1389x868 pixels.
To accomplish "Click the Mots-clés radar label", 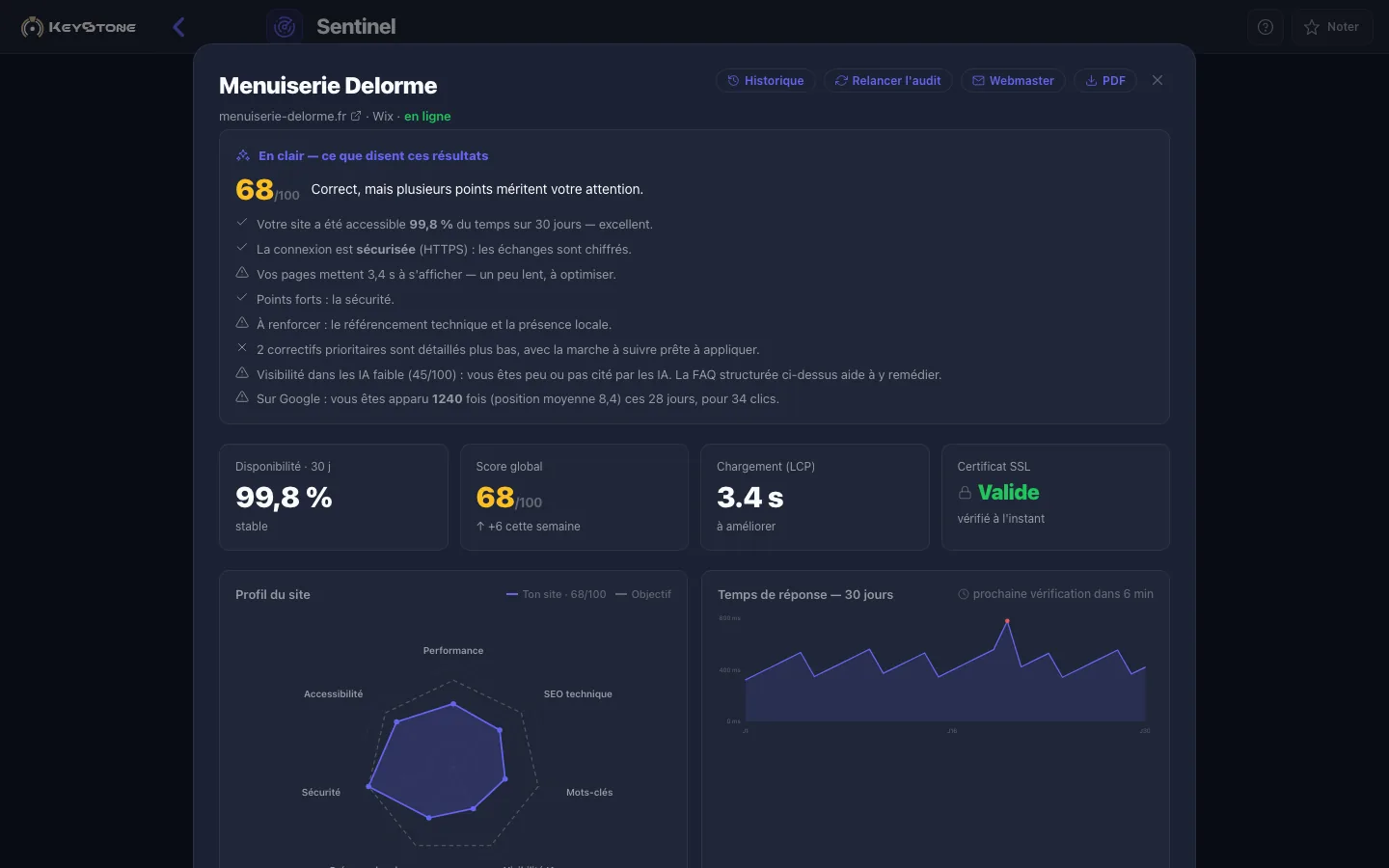I will [x=589, y=793].
